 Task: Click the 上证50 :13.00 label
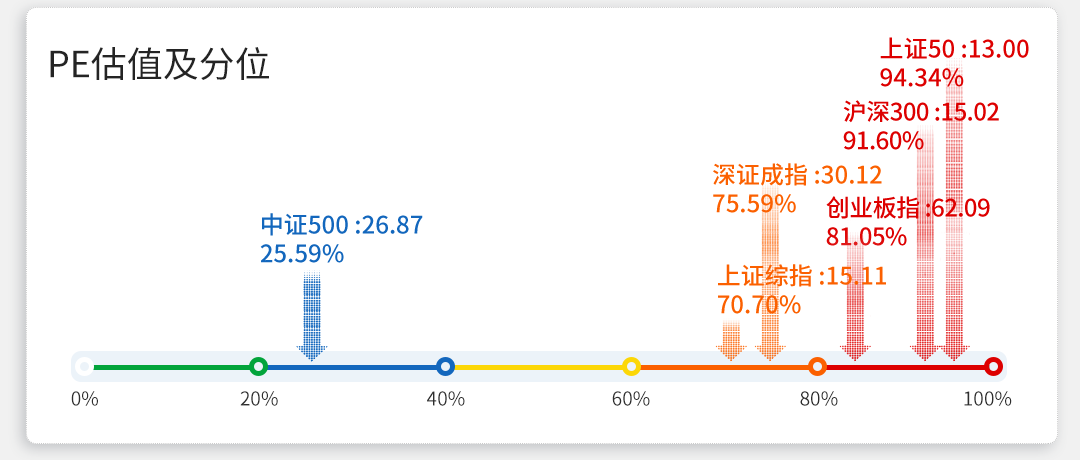[955, 49]
